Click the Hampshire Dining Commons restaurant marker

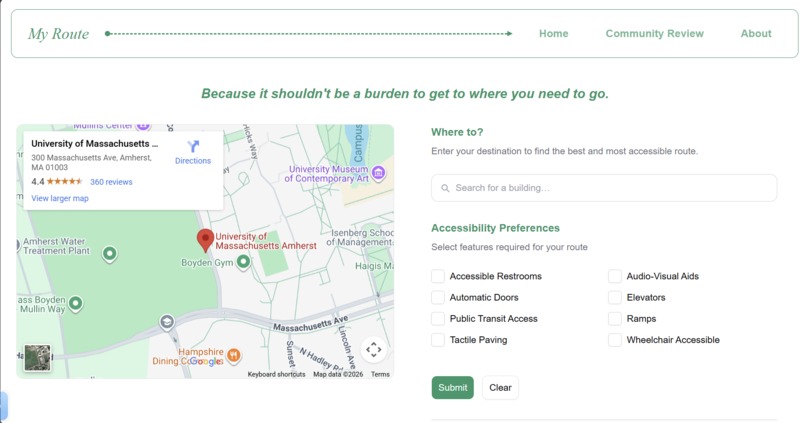point(233,355)
